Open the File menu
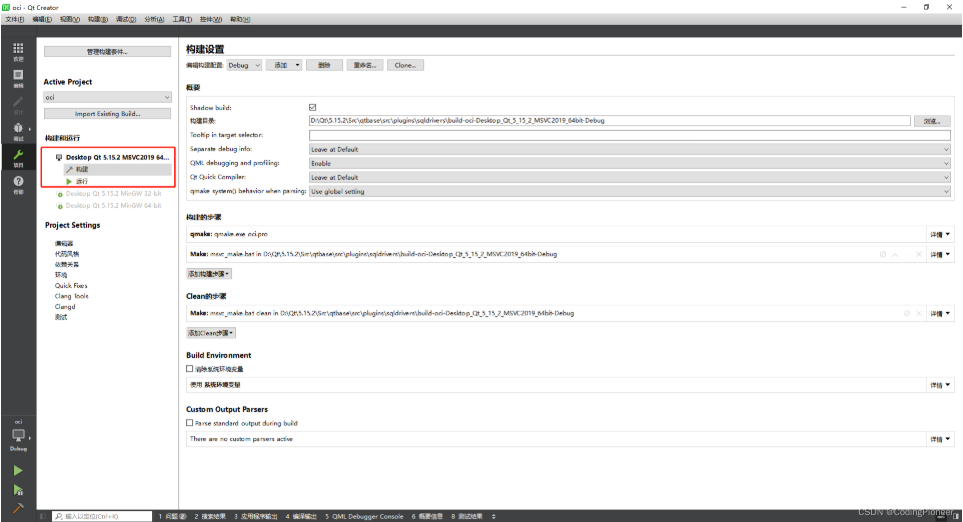This screenshot has height=522, width=963. point(14,20)
